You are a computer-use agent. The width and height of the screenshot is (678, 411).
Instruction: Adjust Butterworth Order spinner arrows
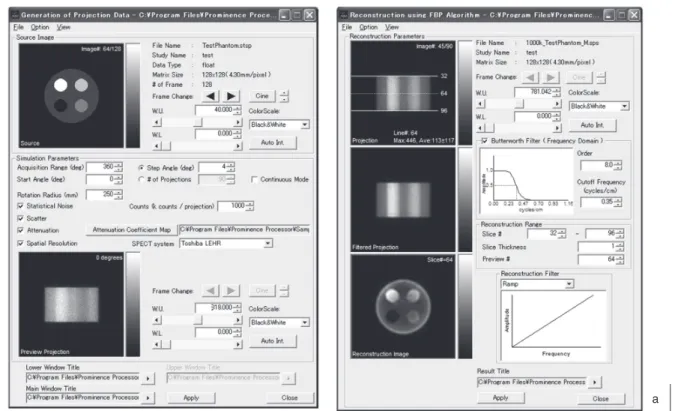click(617, 166)
